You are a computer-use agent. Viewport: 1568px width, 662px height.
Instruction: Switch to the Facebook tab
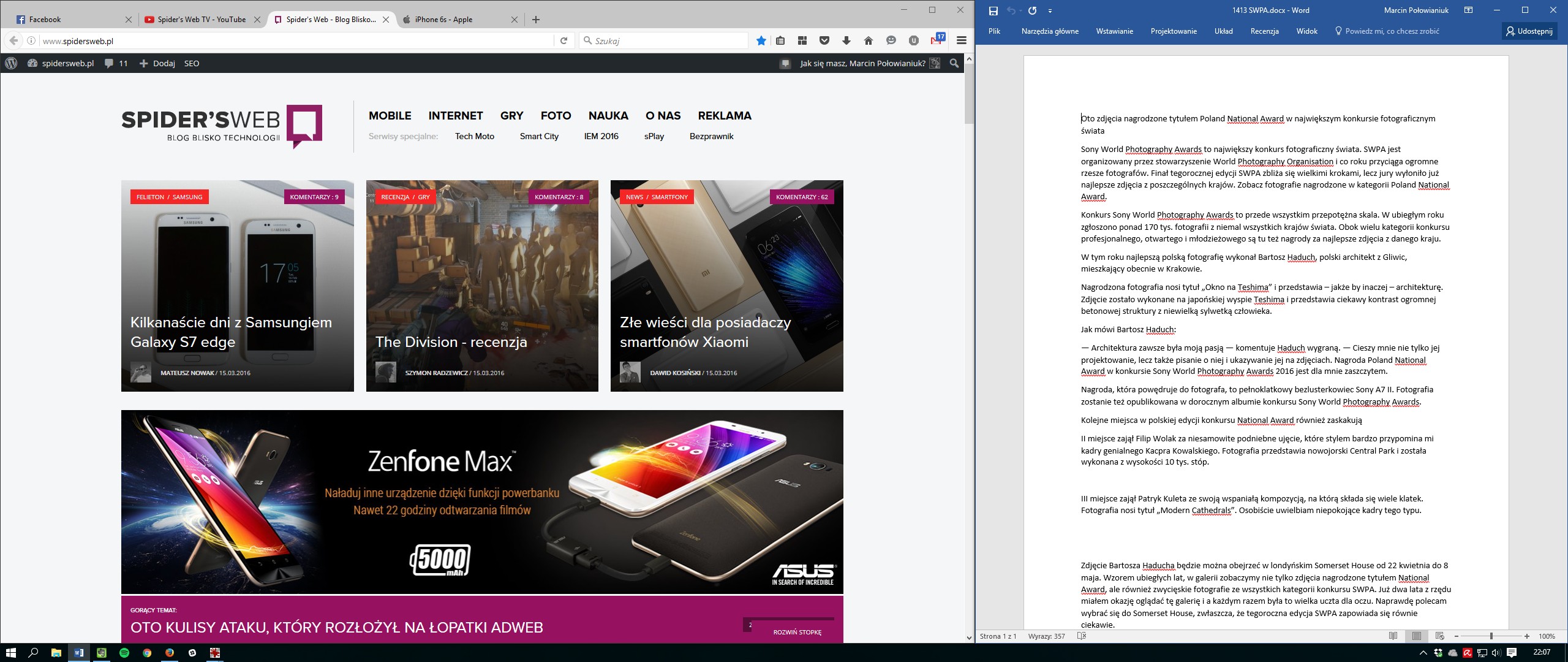[73, 20]
